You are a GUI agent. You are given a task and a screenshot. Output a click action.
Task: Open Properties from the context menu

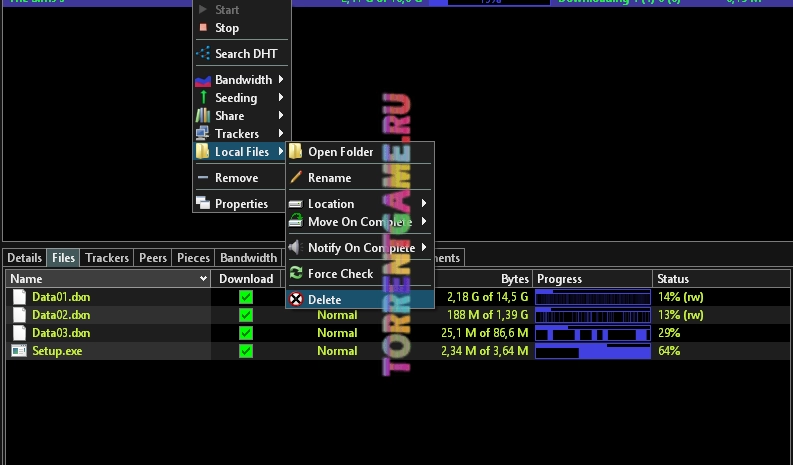(x=239, y=203)
